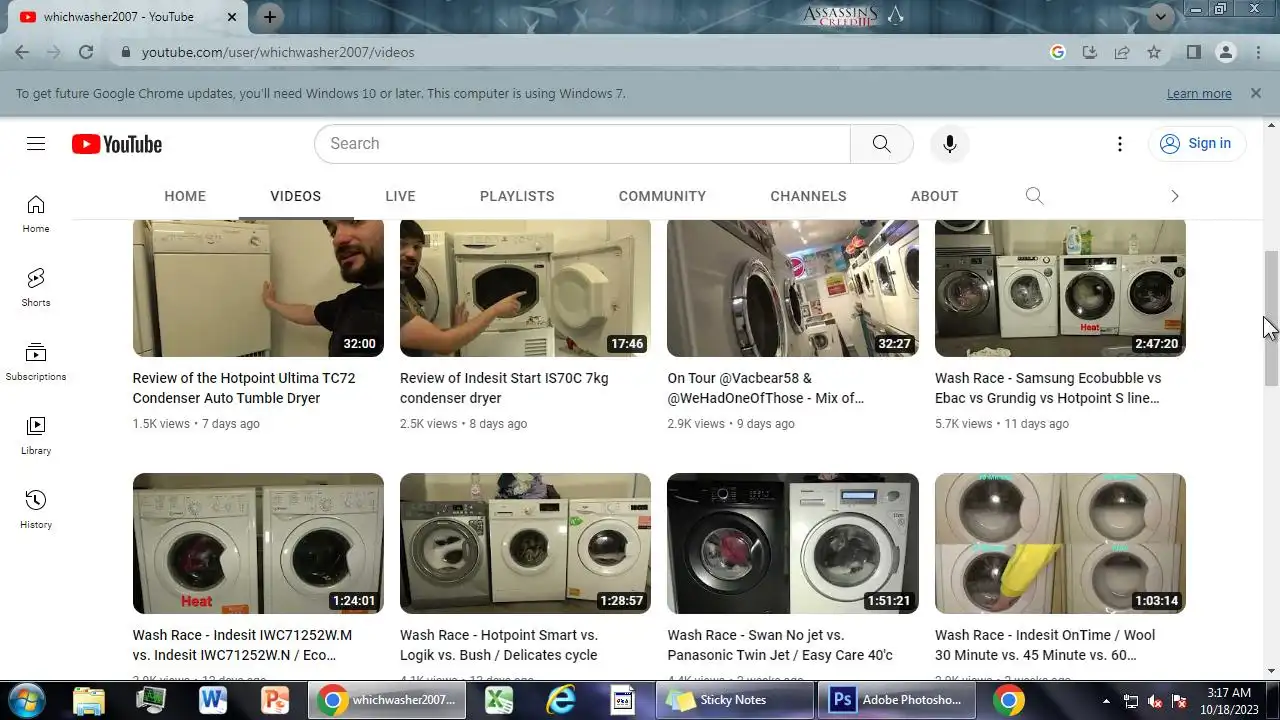The height and width of the screenshot is (720, 1280).
Task: Open Library in sidebar
Action: [x=36, y=436]
